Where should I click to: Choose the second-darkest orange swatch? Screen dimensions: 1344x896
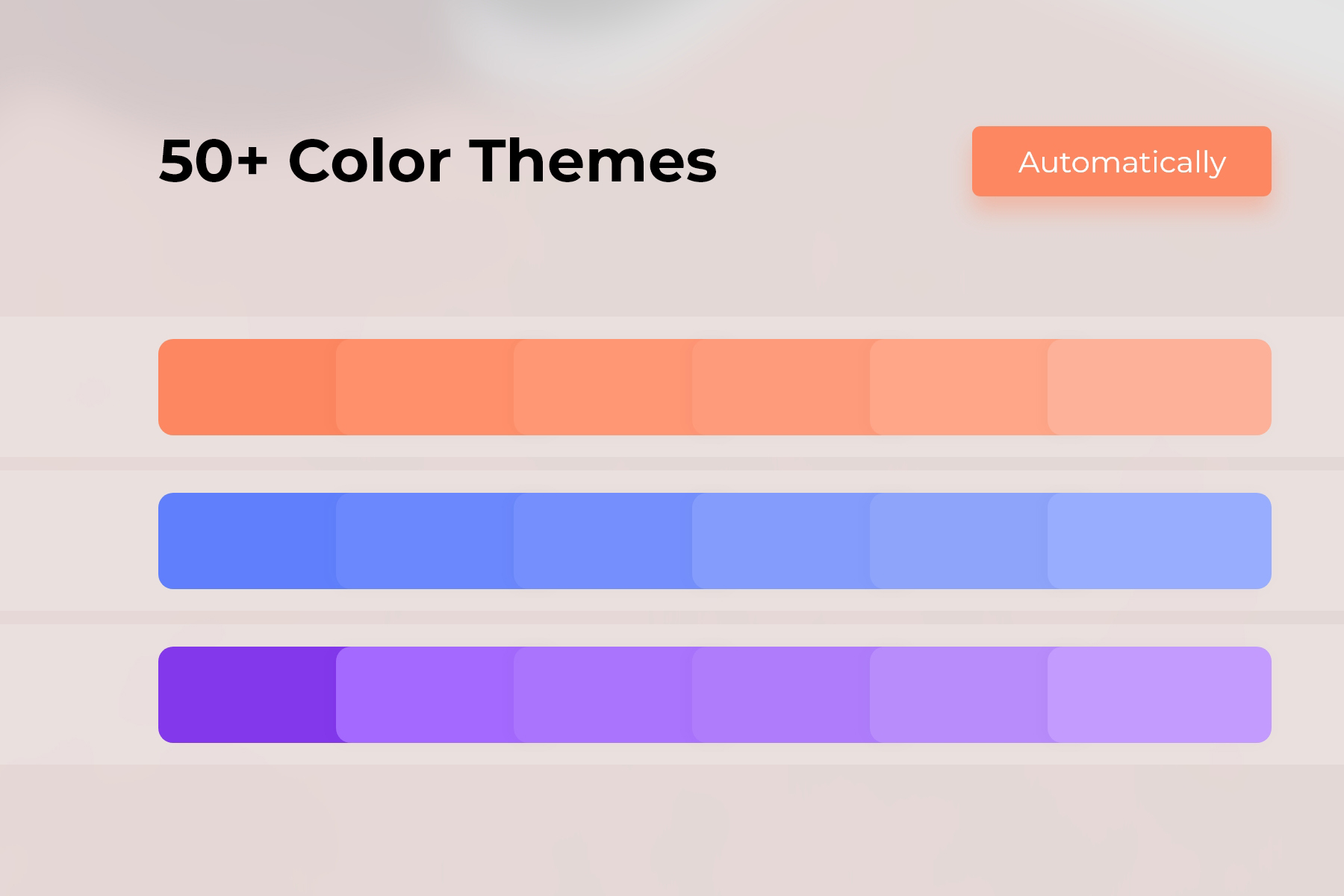[425, 387]
